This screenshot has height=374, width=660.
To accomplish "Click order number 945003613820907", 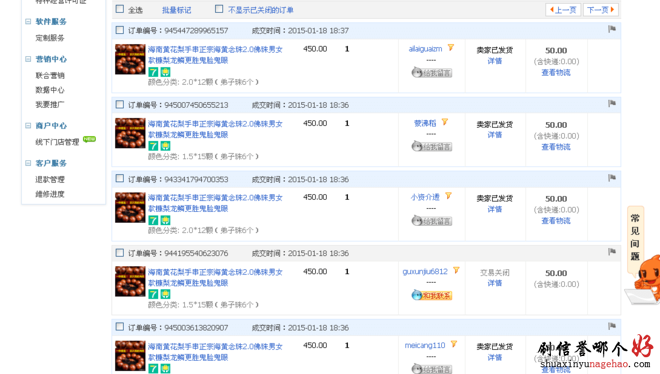I will click(196, 328).
